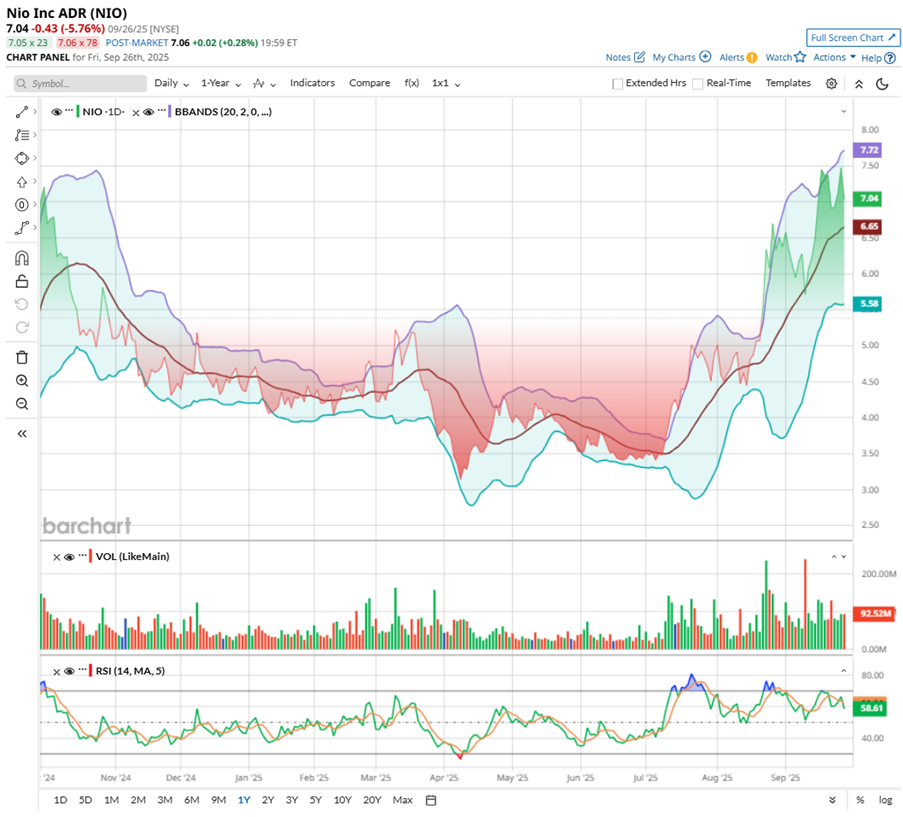Remove the VOL indicator pane
Image resolution: width=903 pixels, height=817 pixels.
[x=56, y=557]
